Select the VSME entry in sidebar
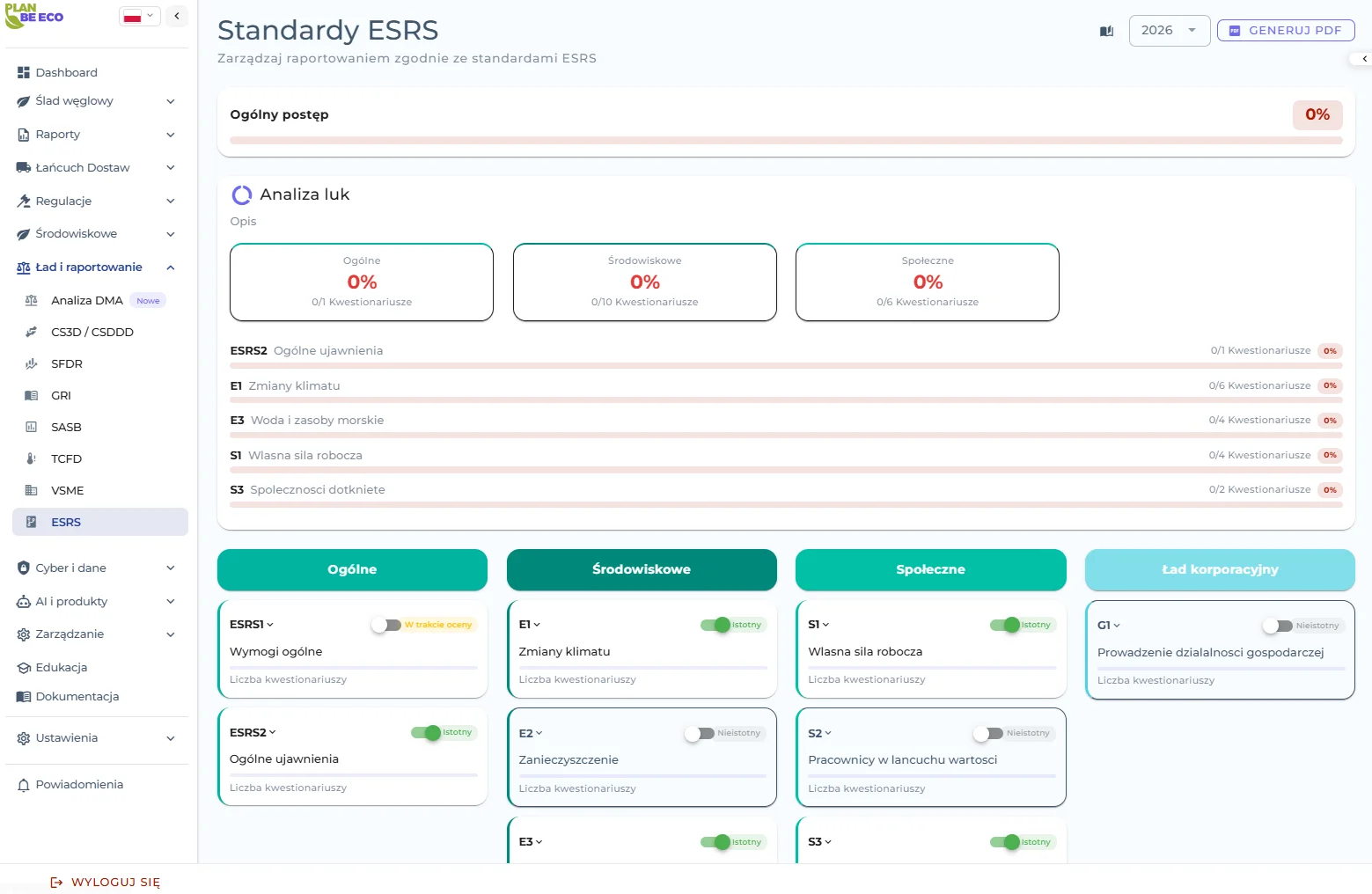1372x894 pixels. (66, 490)
